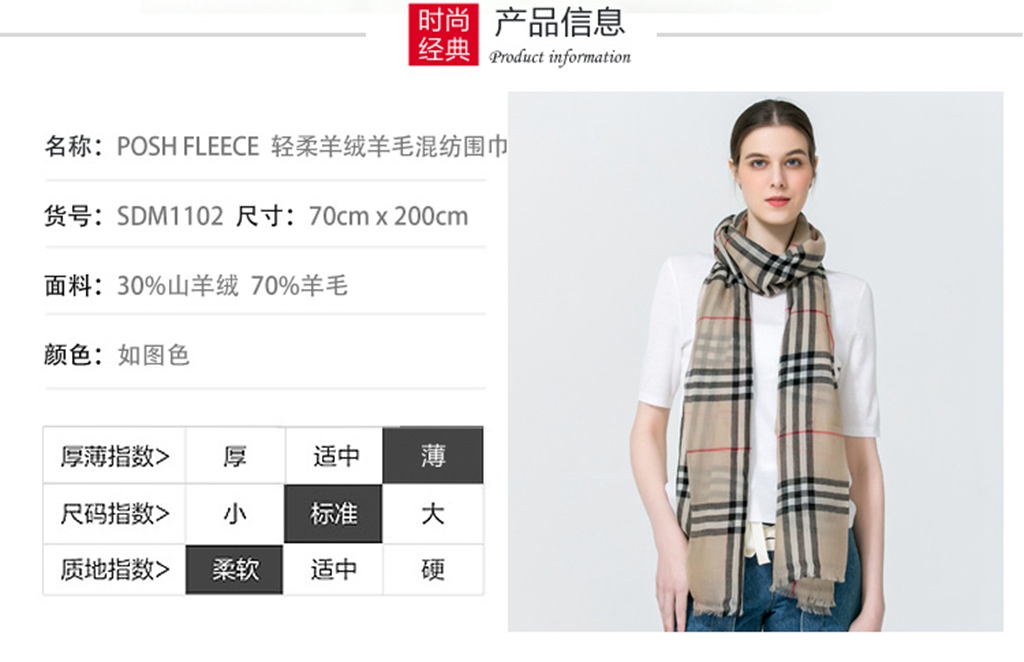This screenshot has width=1024, height=662.
Task: Choose 适中 in the 质地指数 row
Action: [333, 570]
